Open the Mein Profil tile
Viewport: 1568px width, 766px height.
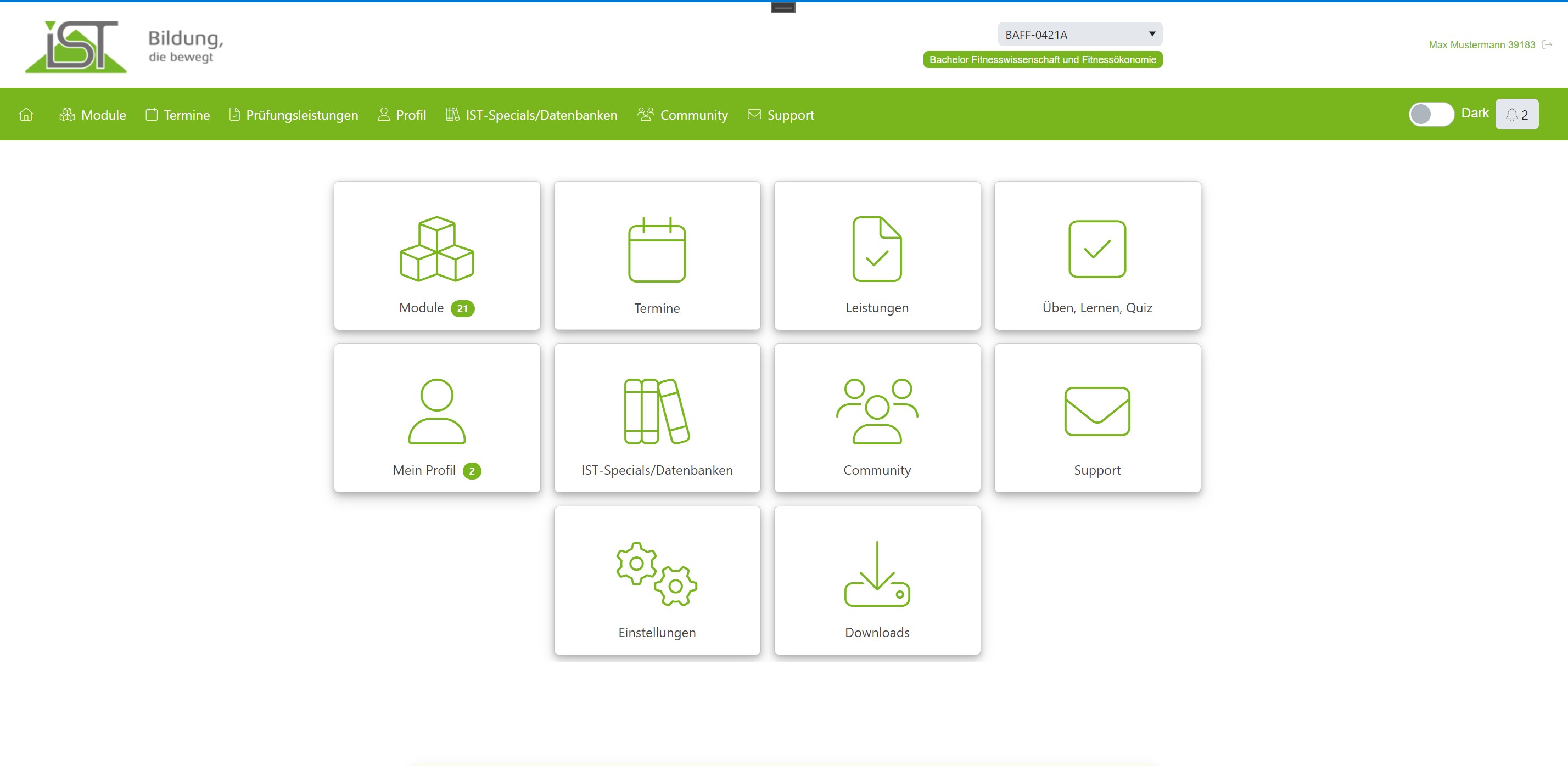click(436, 418)
